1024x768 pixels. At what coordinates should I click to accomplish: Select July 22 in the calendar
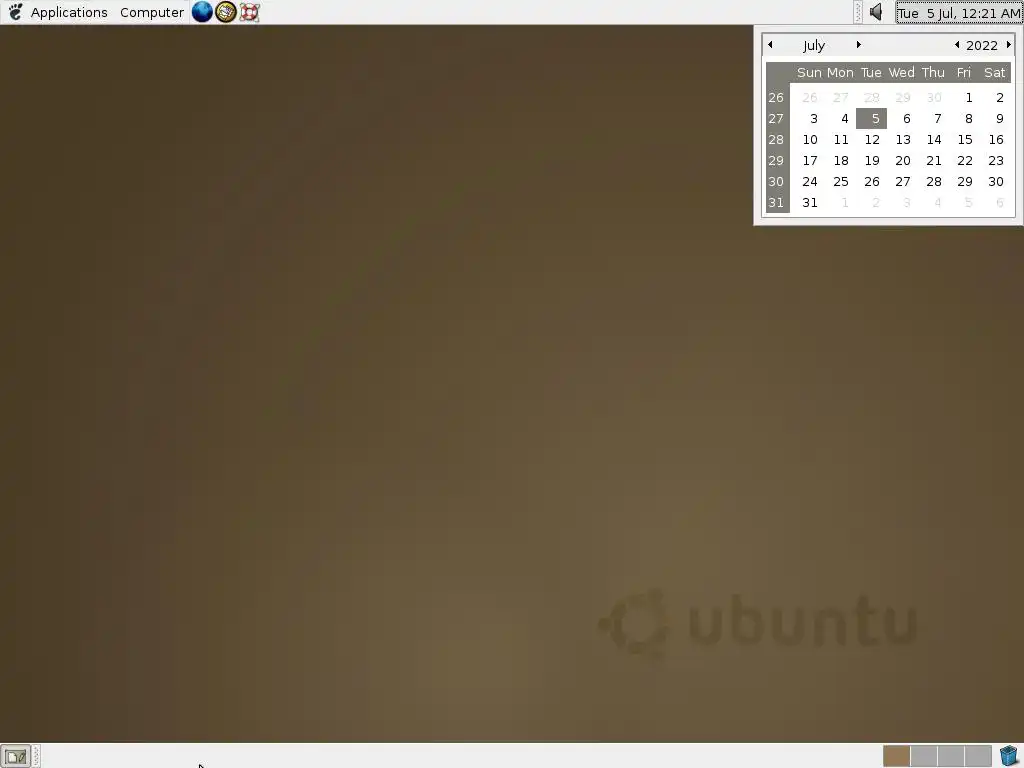[x=965, y=160]
